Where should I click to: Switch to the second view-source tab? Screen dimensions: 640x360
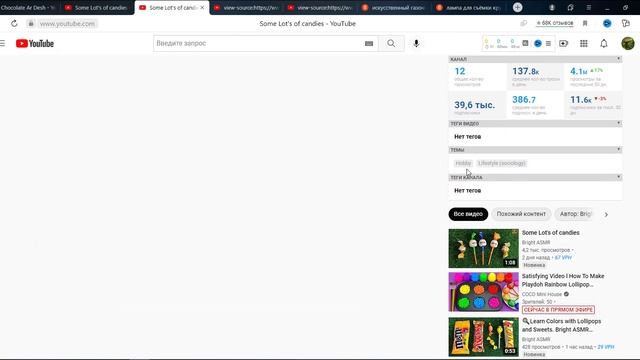[x=320, y=7]
